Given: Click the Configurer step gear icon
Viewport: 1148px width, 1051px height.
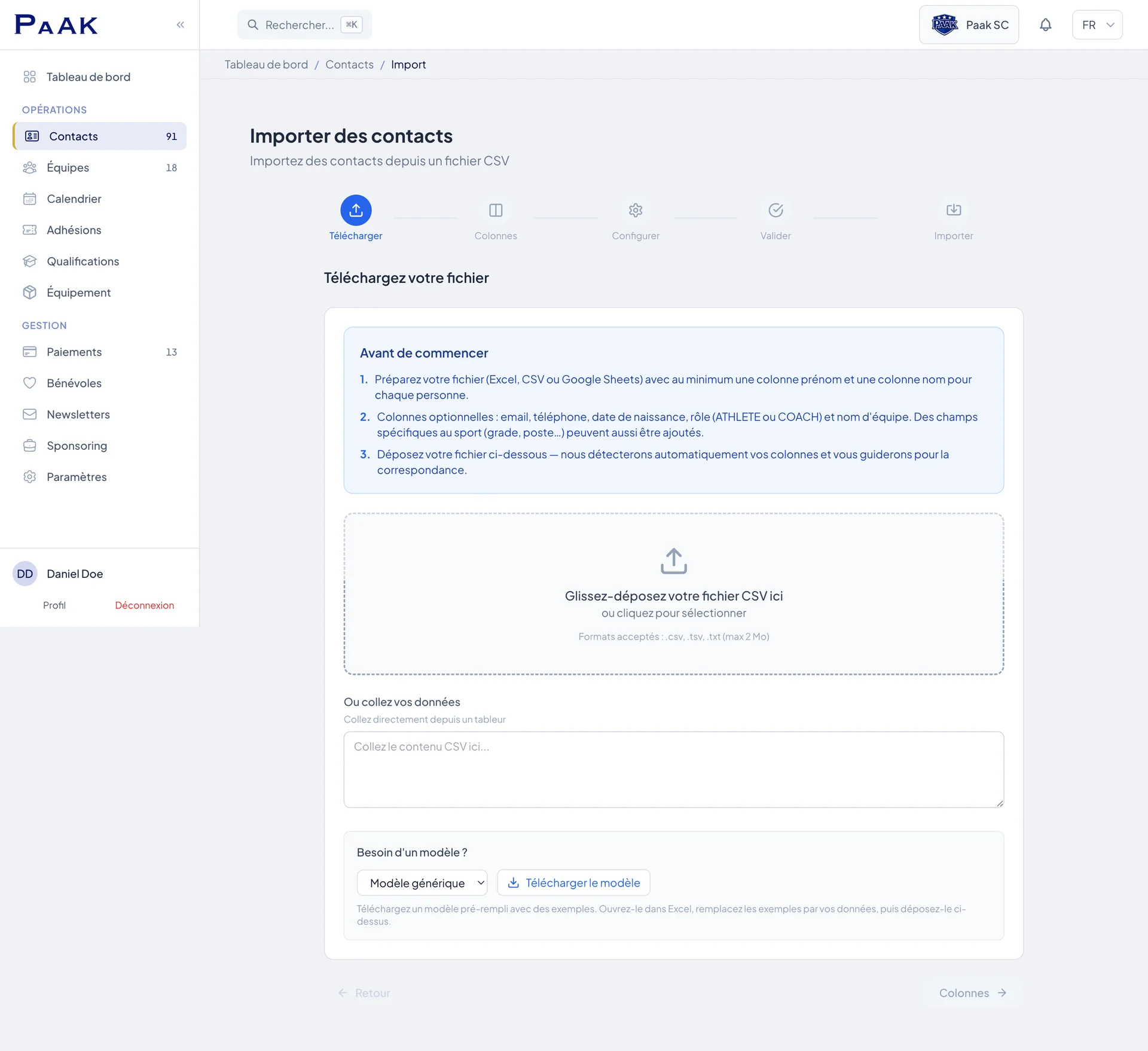Looking at the screenshot, I should pos(636,210).
